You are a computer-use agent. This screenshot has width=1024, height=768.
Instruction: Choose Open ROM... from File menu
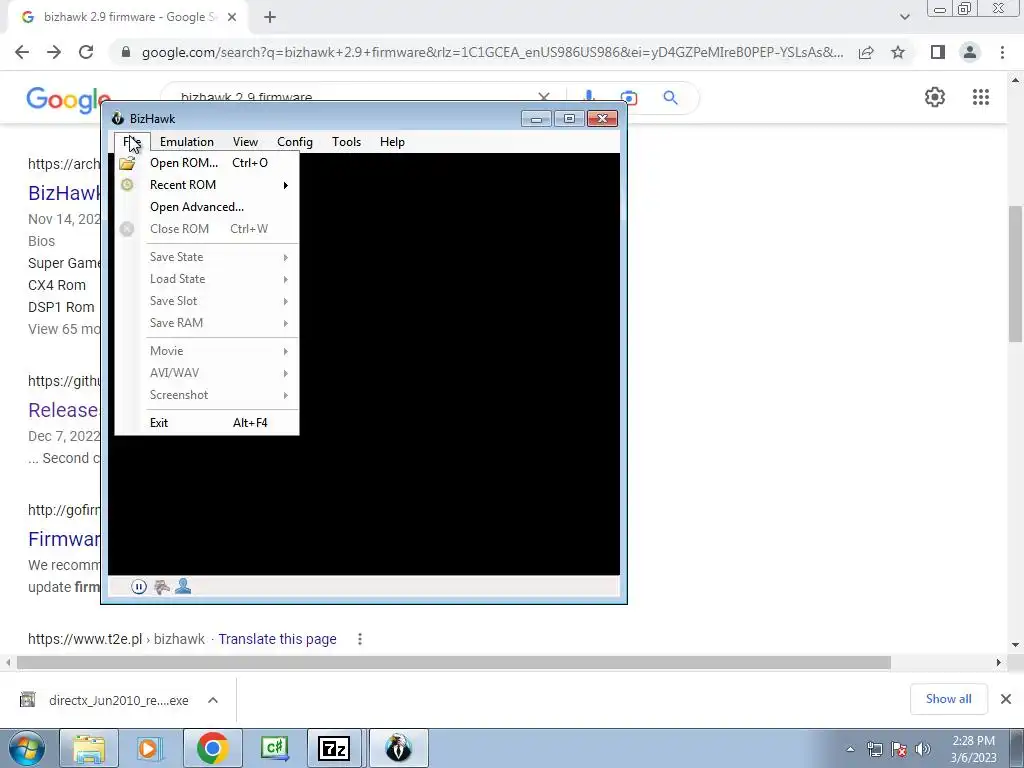point(207,163)
